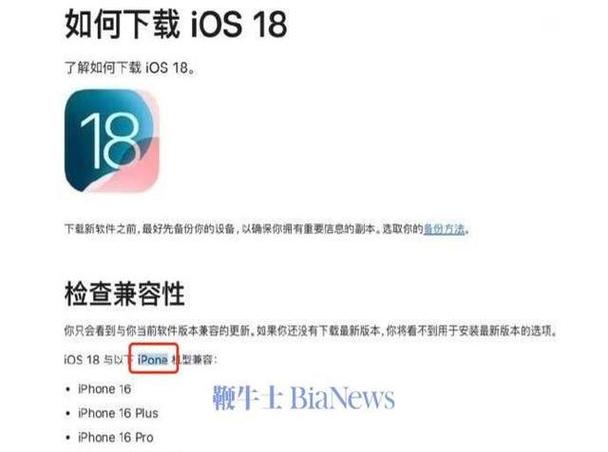The height and width of the screenshot is (452, 608).
Task: Select the iPhone 16 list item
Action: (x=104, y=389)
